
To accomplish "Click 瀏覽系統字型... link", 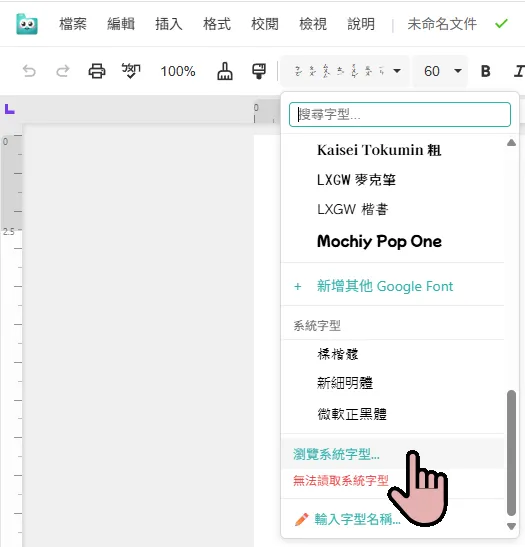I will tap(336, 454).
